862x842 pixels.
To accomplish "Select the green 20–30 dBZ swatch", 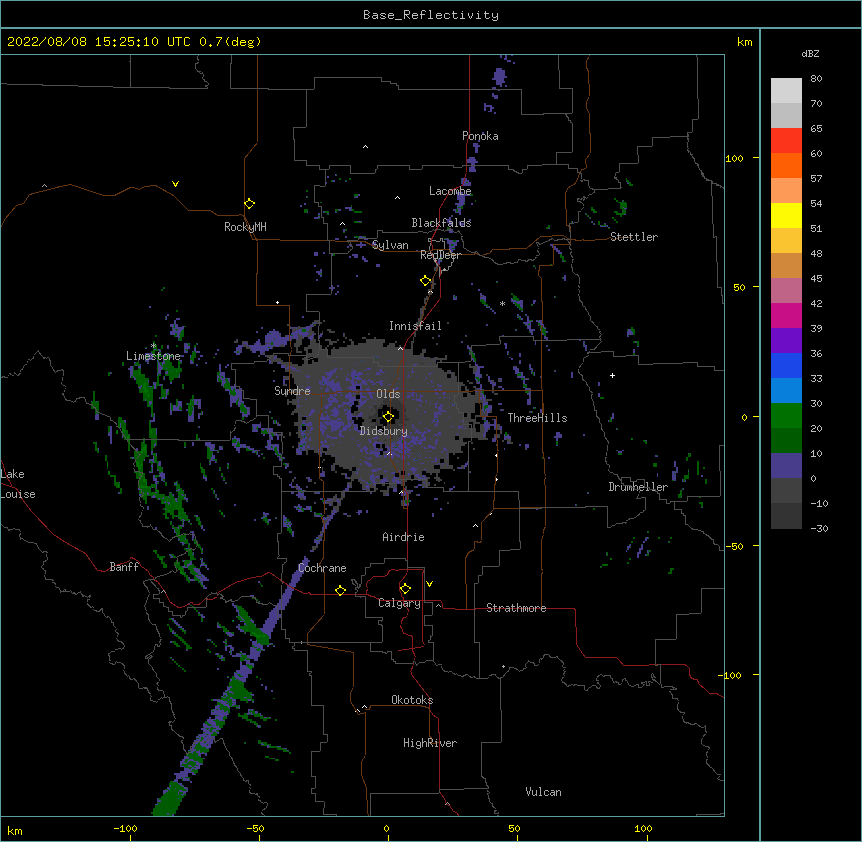I will click(x=786, y=416).
